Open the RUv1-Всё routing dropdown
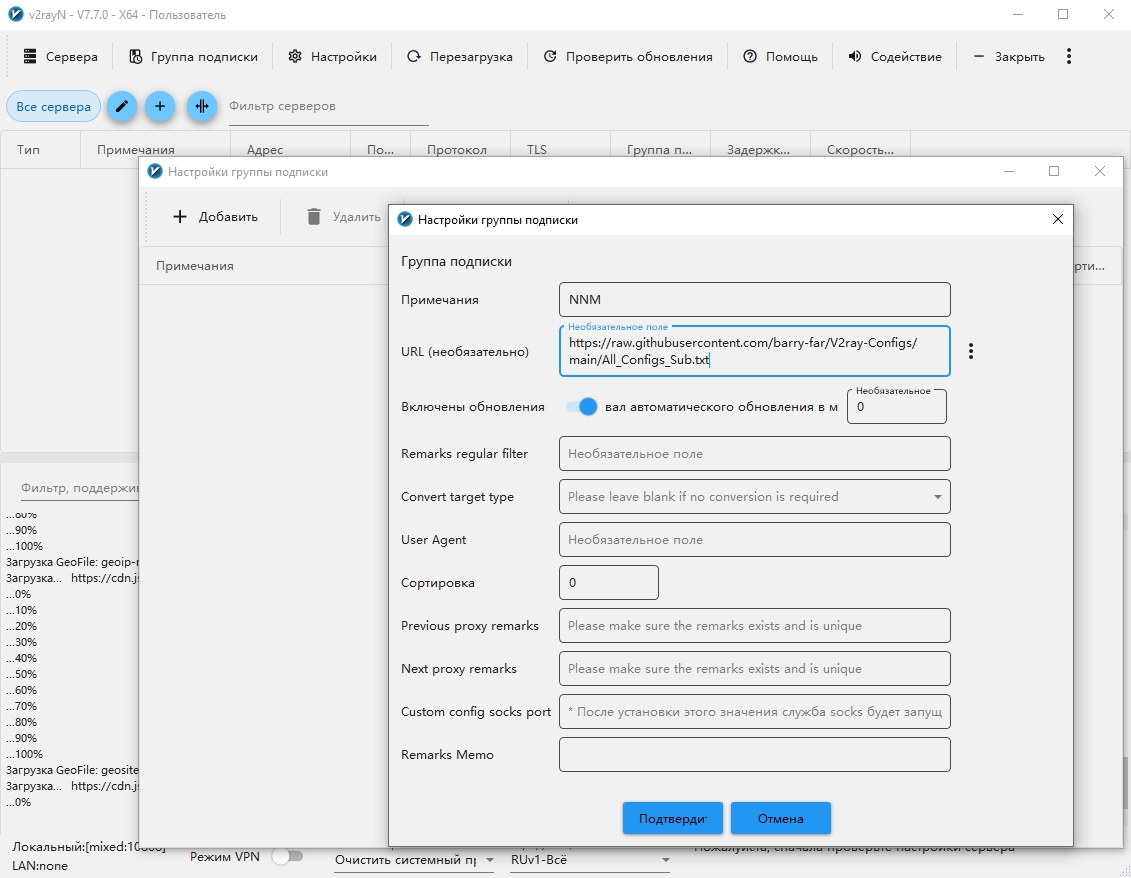1131x878 pixels. click(x=591, y=860)
